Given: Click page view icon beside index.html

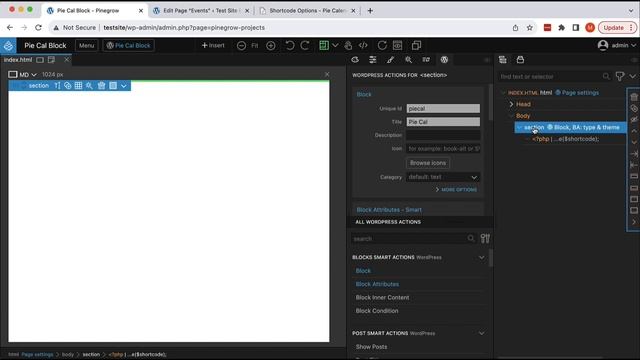Looking at the screenshot, I should point(40,60).
